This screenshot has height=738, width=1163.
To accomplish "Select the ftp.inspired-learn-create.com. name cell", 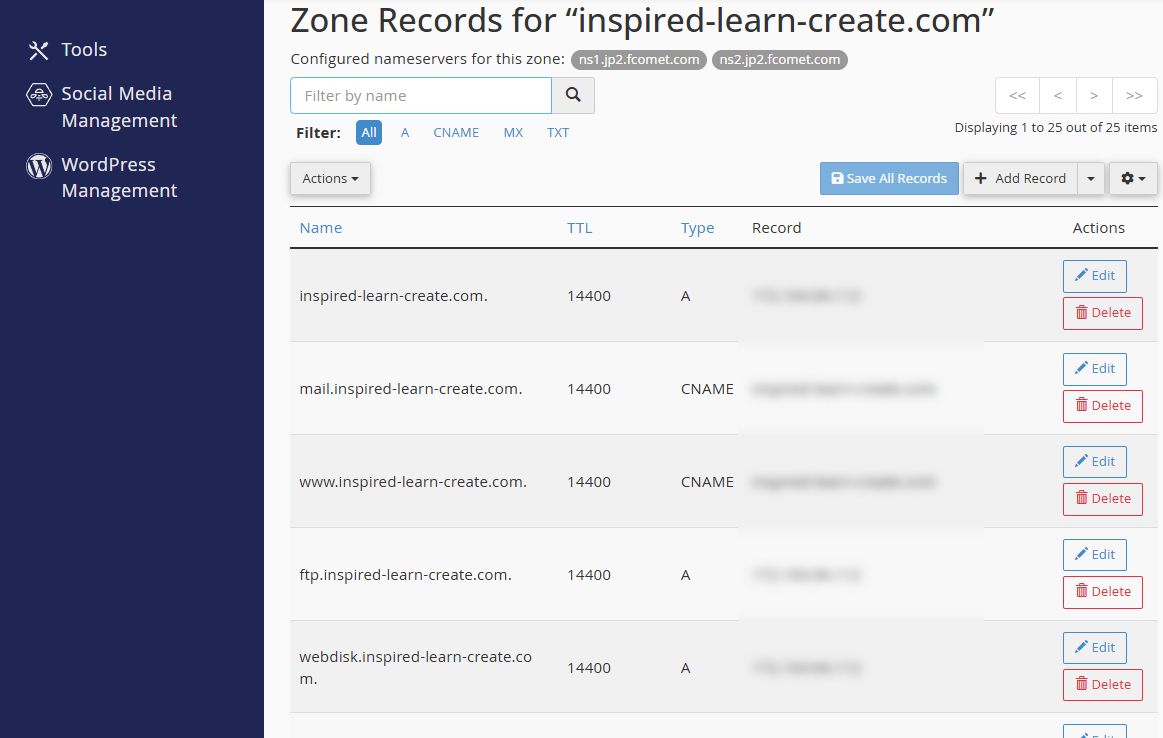I will point(406,575).
